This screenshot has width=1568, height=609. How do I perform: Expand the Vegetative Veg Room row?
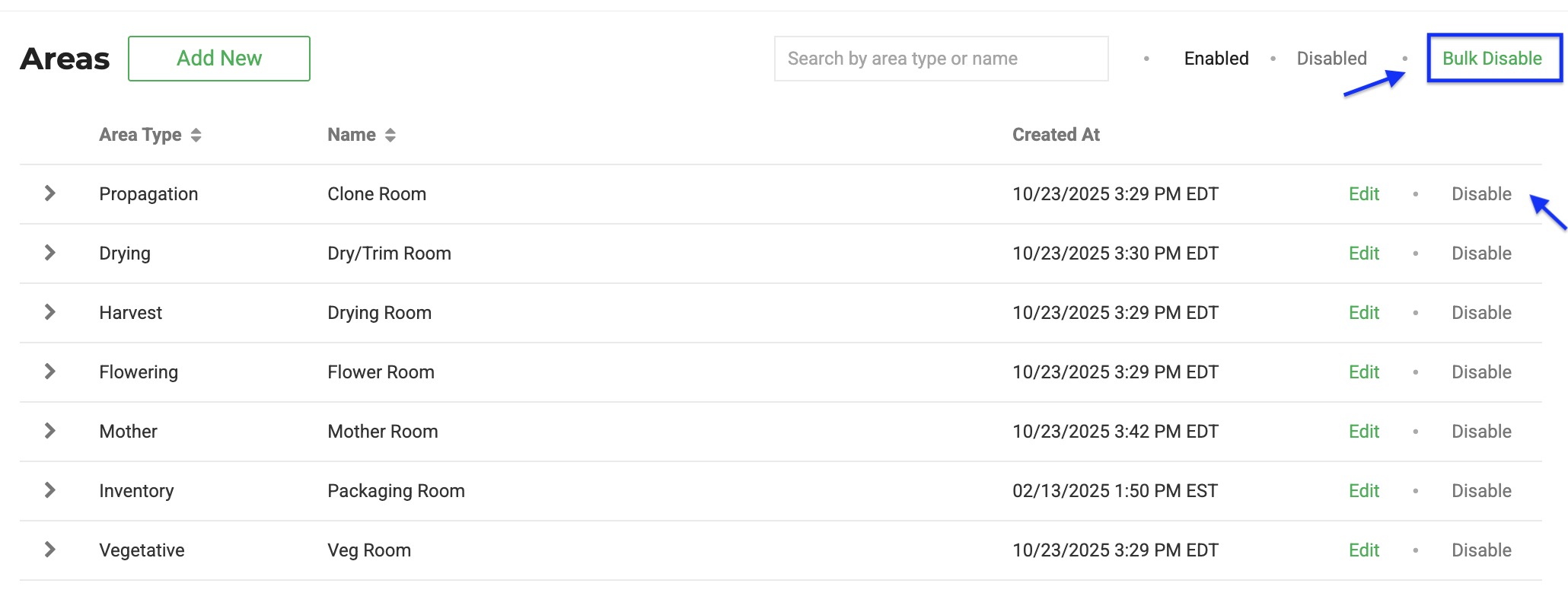point(50,550)
